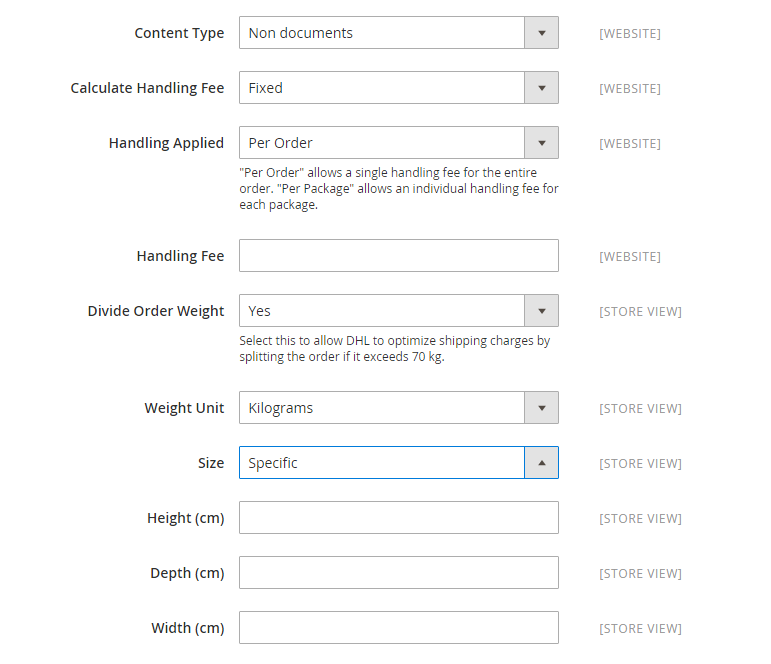This screenshot has height=664, width=771.
Task: Collapse the Size dropdown using up arrow
Action: [x=541, y=463]
